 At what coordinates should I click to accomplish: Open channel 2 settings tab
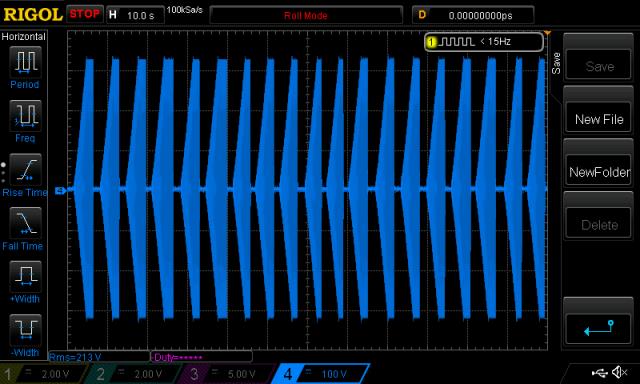pyautogui.click(x=136, y=374)
